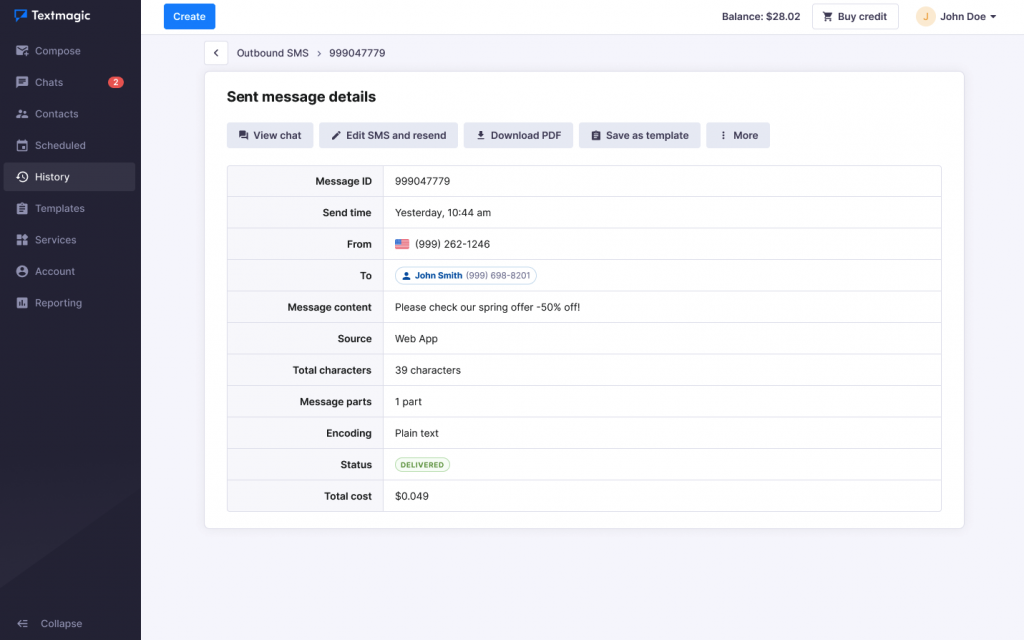This screenshot has height=640, width=1024.
Task: Open the Outbound SMS breadcrumb link
Action: (x=272, y=53)
